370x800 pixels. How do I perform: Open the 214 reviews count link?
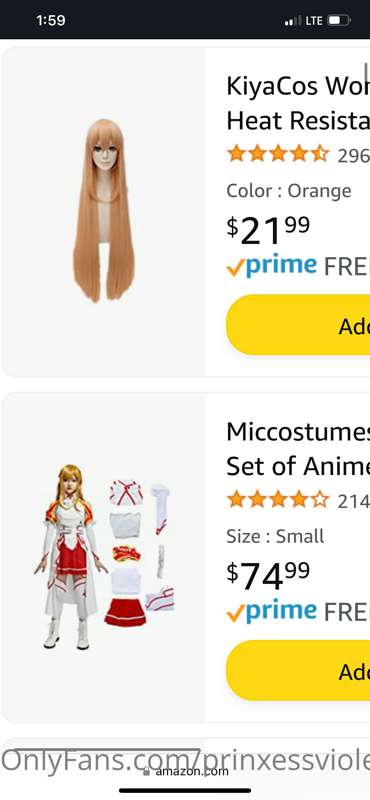[x=353, y=501]
